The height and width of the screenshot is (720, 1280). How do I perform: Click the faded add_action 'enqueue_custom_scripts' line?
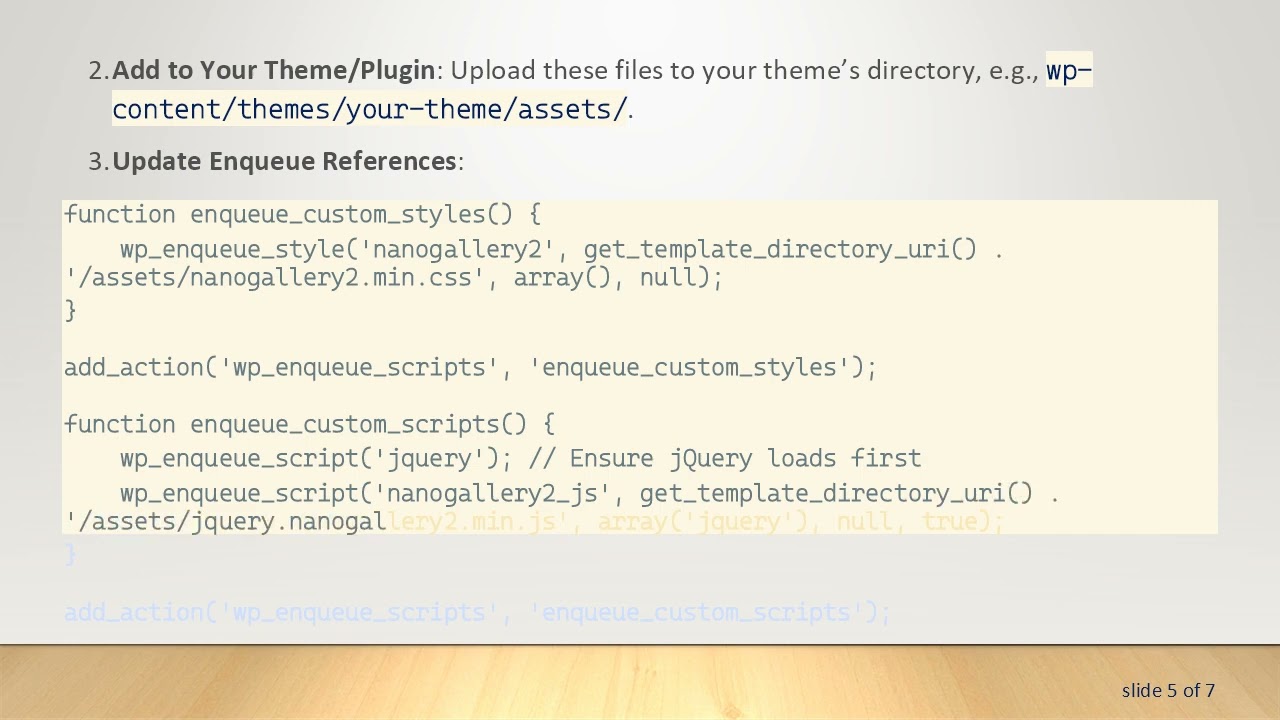click(x=477, y=612)
